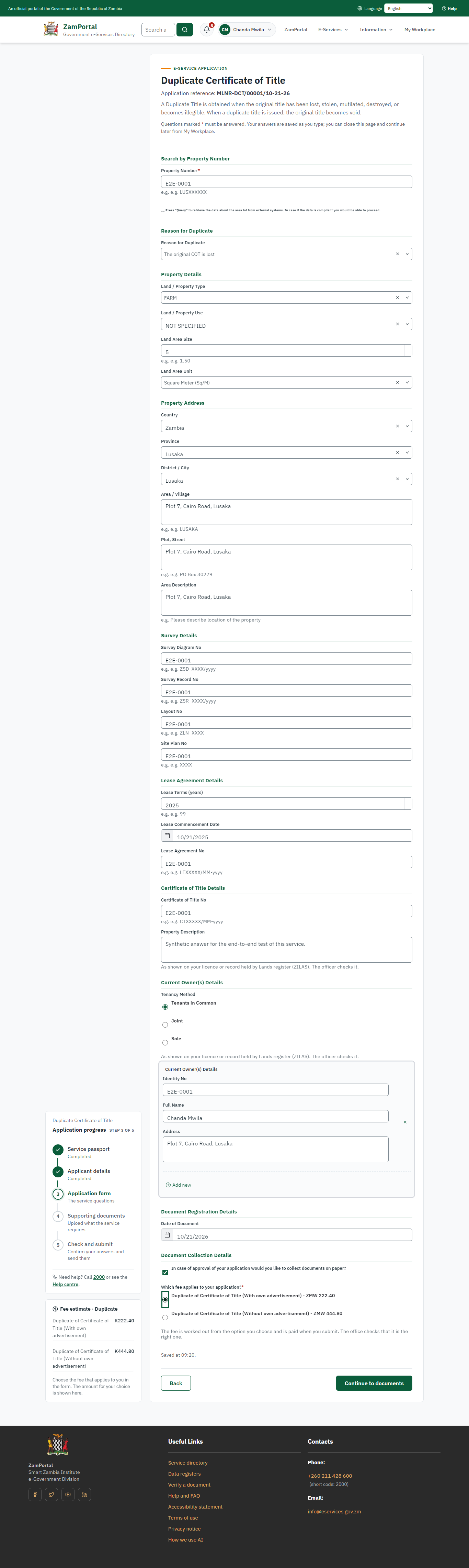Adjust the Land Area Size stepper
Screen dimensions: 469x1568
[x=408, y=350]
